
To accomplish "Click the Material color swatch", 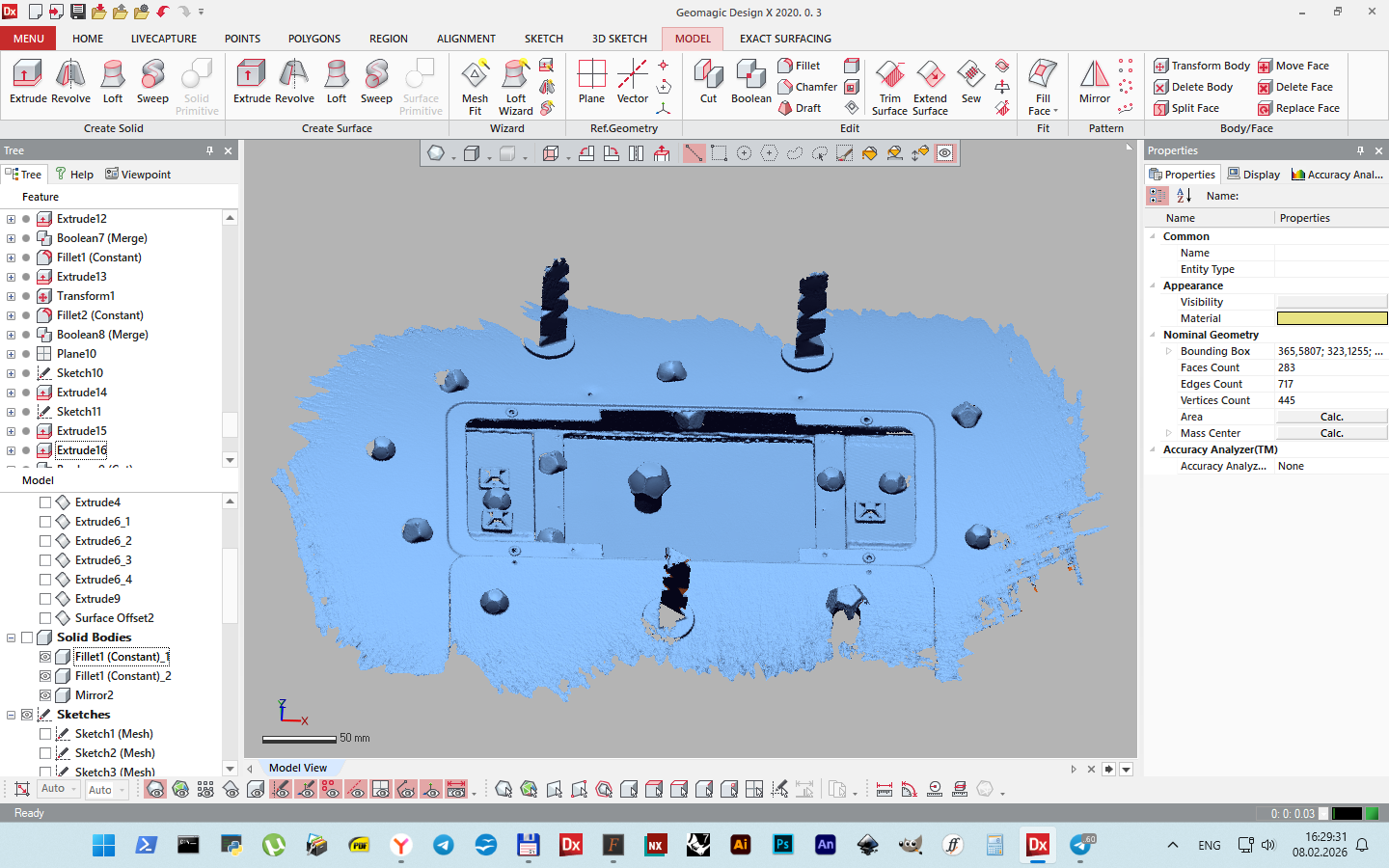I will 1331,318.
